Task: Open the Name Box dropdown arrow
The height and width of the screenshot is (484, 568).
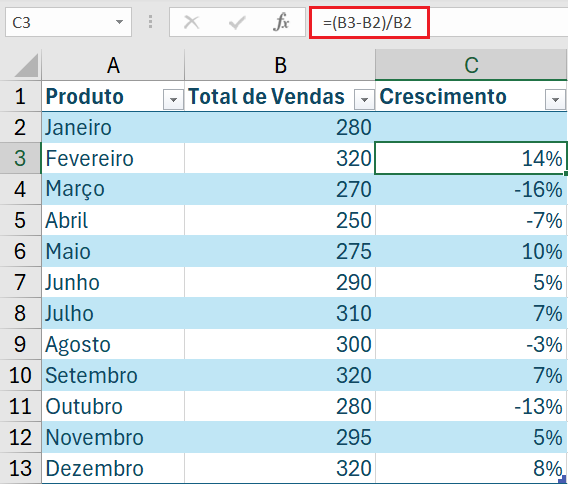Action: click(119, 22)
